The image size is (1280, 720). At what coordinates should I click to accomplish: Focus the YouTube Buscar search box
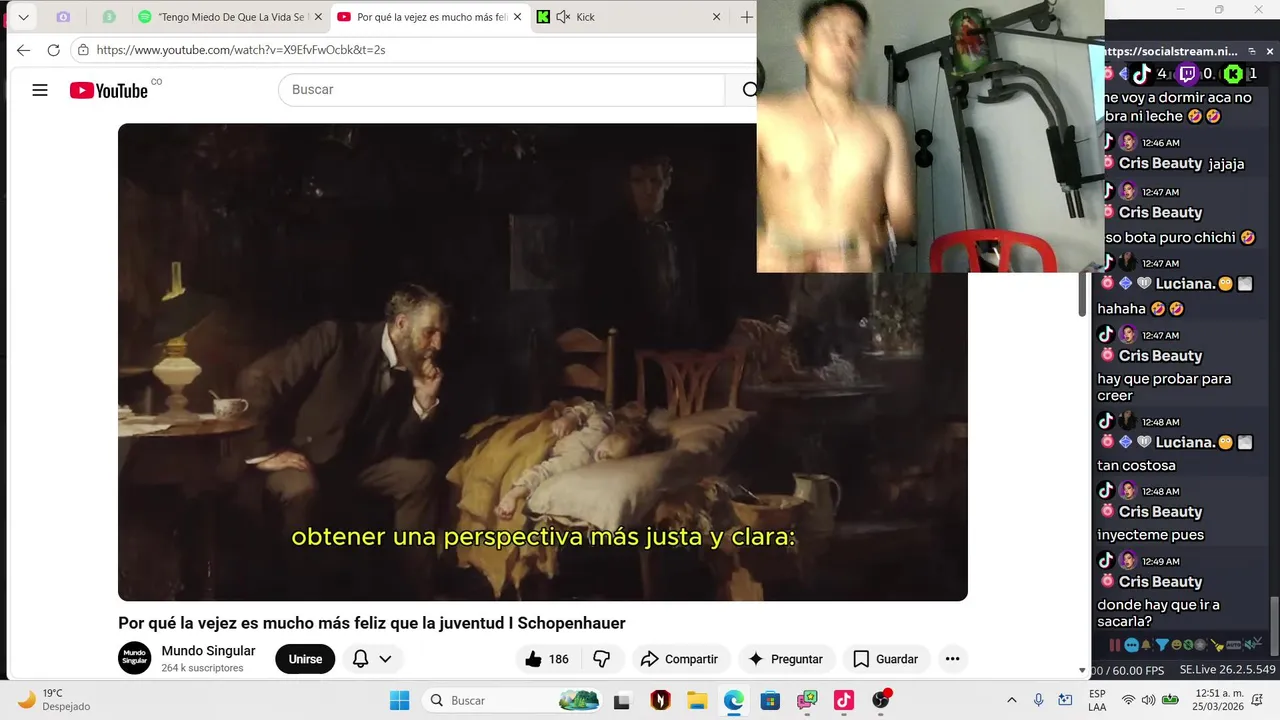point(500,90)
